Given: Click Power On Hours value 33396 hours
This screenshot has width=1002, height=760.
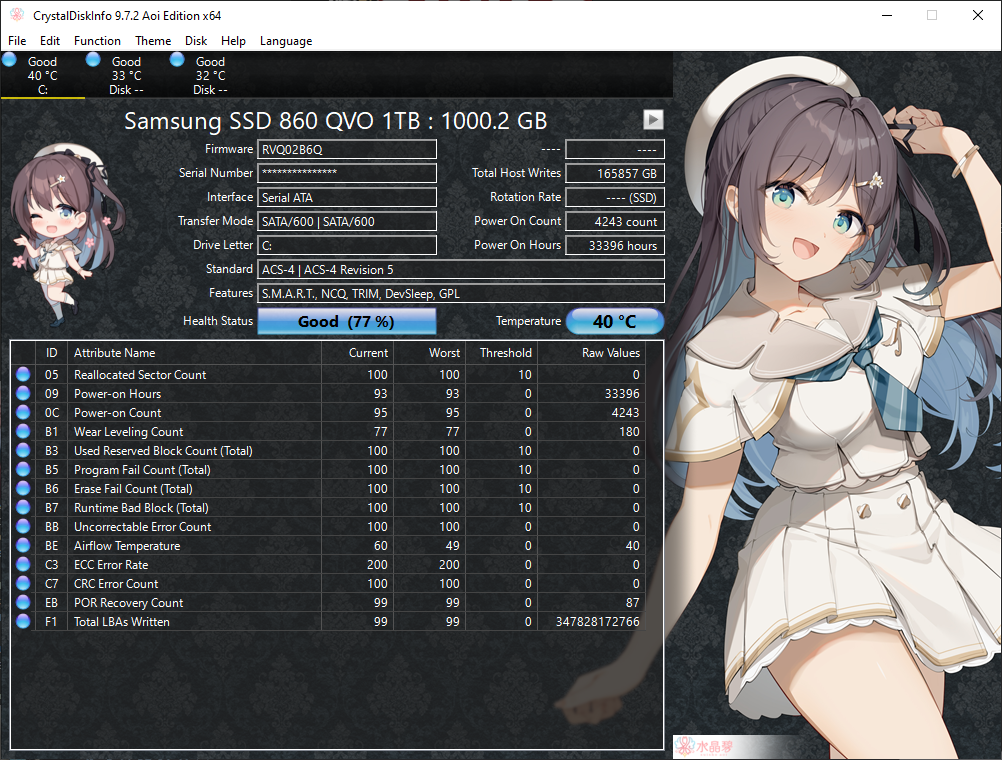Looking at the screenshot, I should 615,245.
